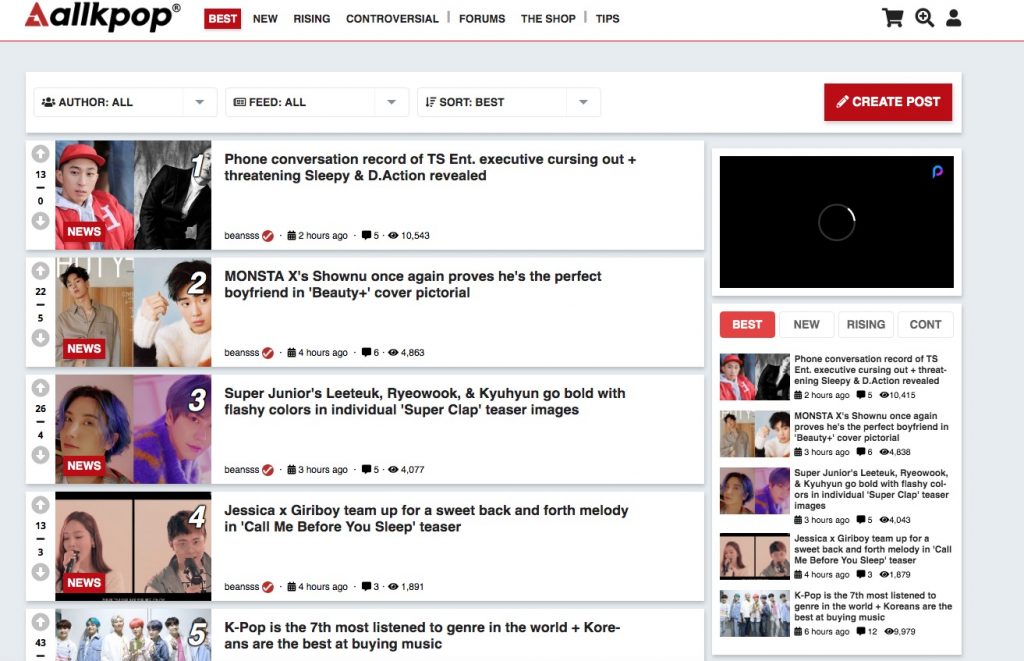
Task: Open K-Pop 7th most listened genre headline
Action: click(422, 636)
